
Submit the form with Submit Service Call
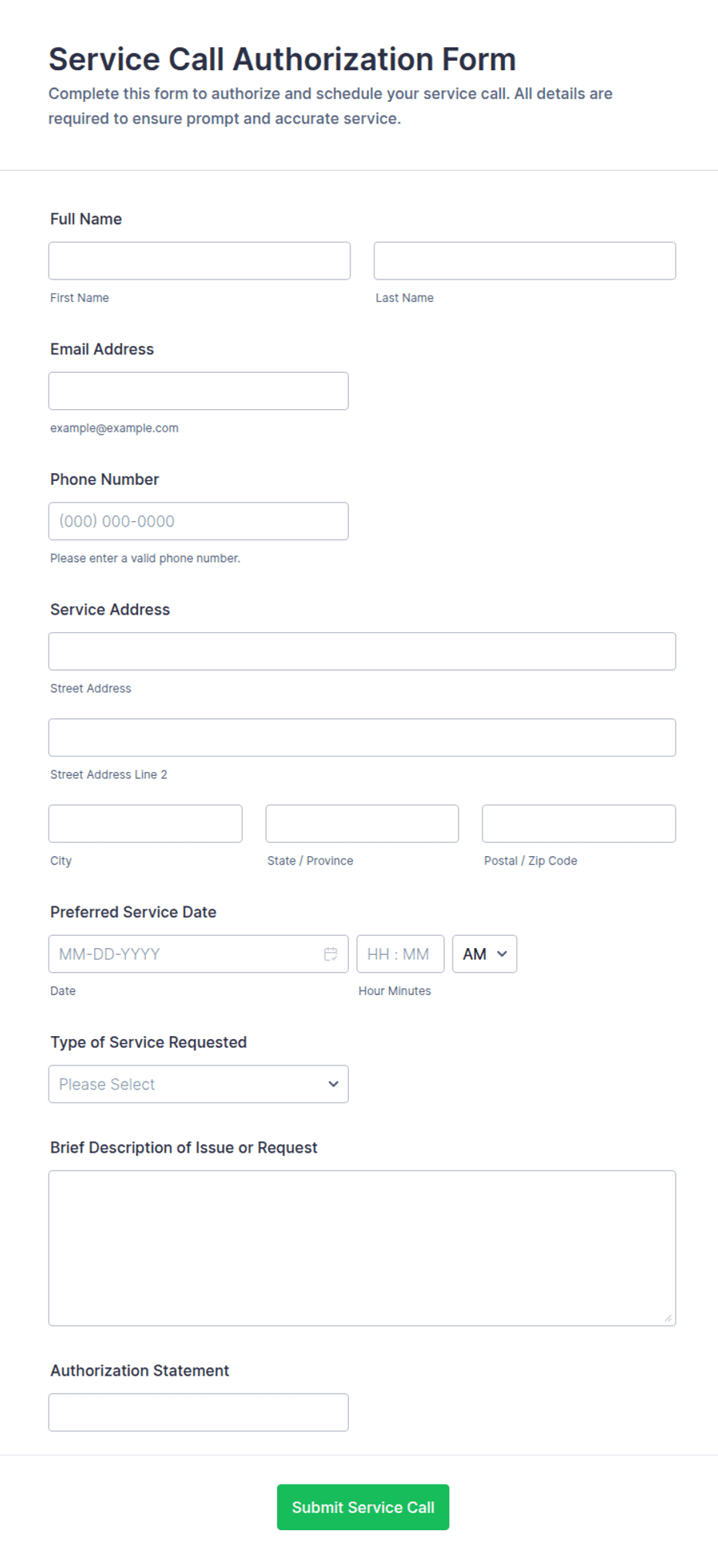363,1507
